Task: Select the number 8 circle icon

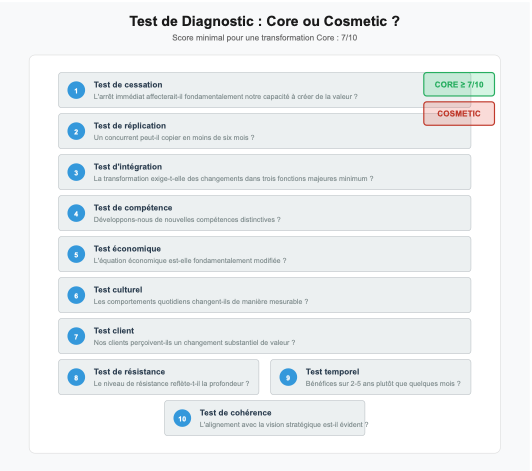Action: point(76,377)
